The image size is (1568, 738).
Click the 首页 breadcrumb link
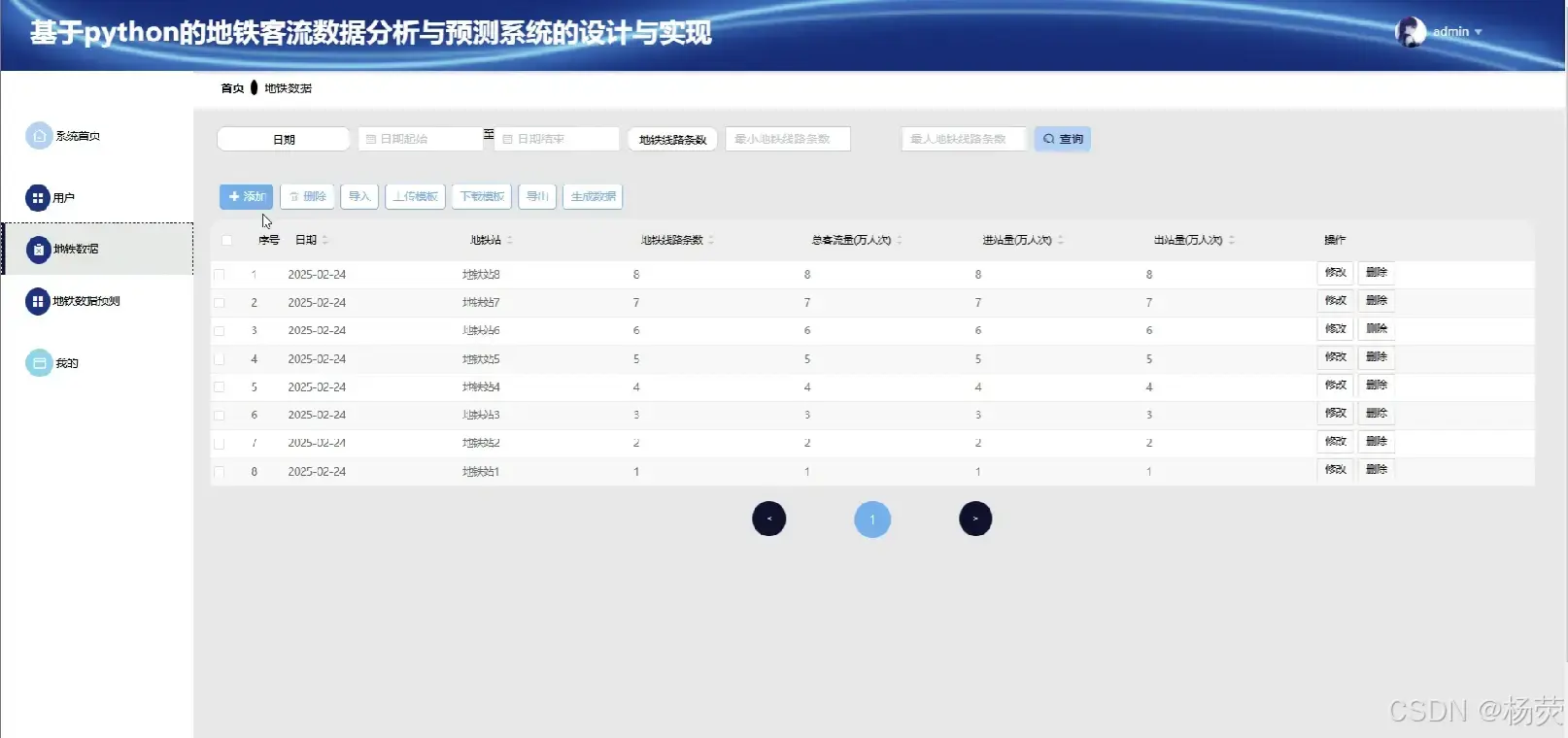232,88
